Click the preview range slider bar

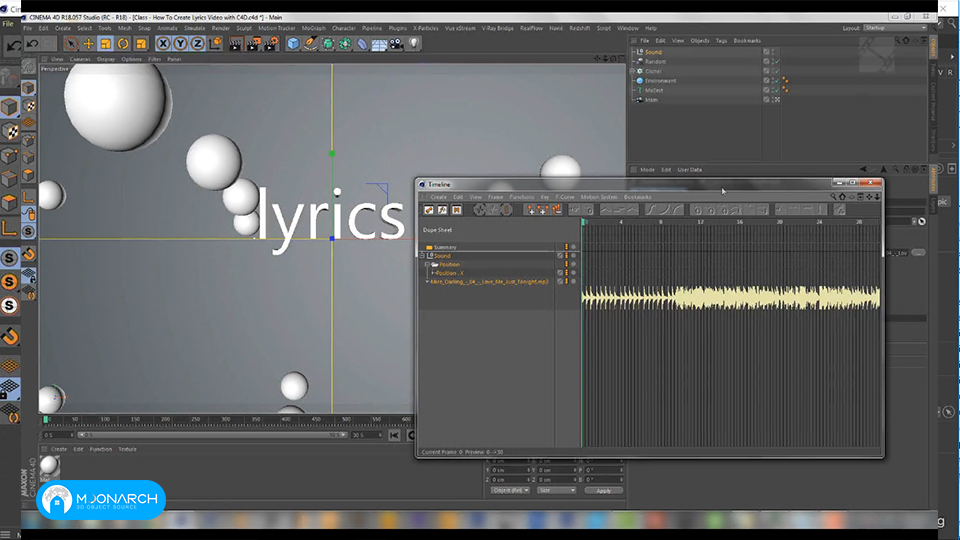click(x=212, y=435)
